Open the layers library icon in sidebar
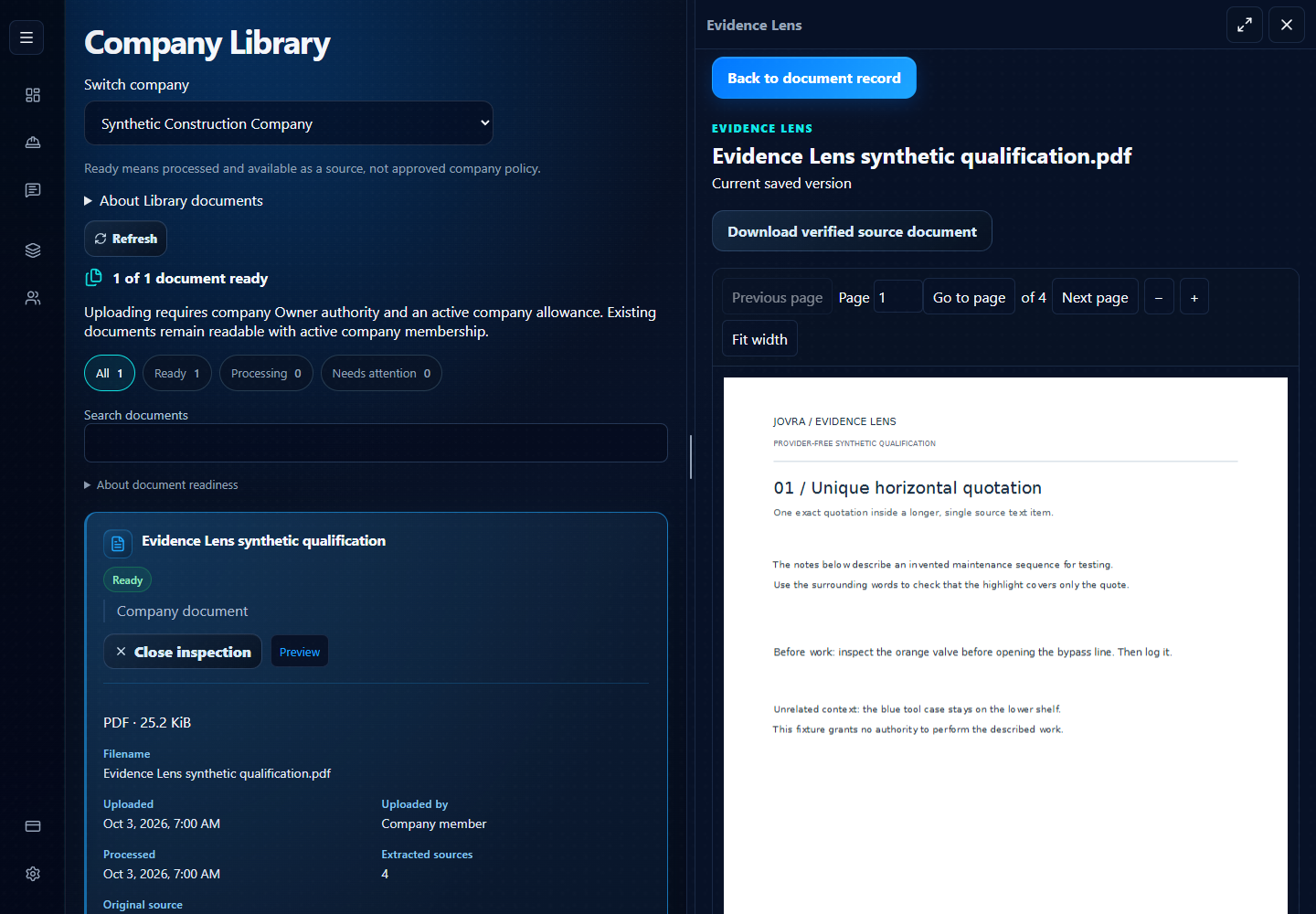The height and width of the screenshot is (914, 1316). point(33,250)
